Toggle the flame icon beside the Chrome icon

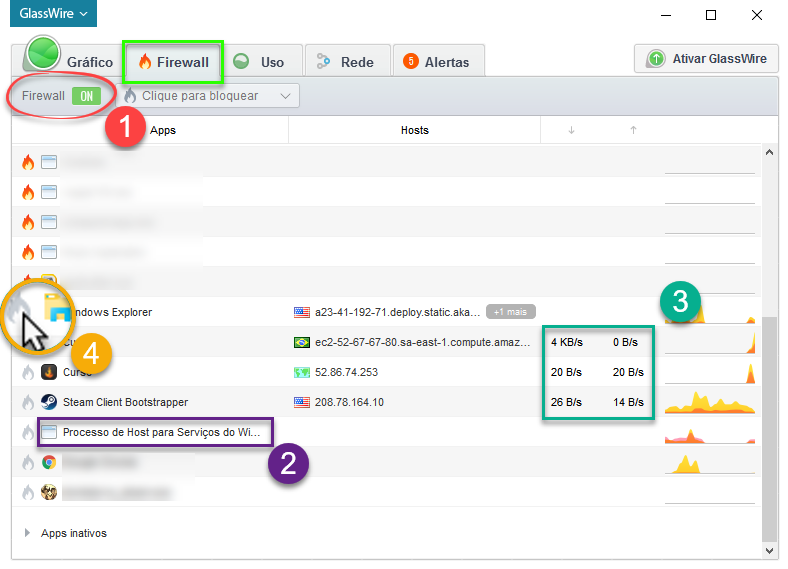tap(28, 462)
